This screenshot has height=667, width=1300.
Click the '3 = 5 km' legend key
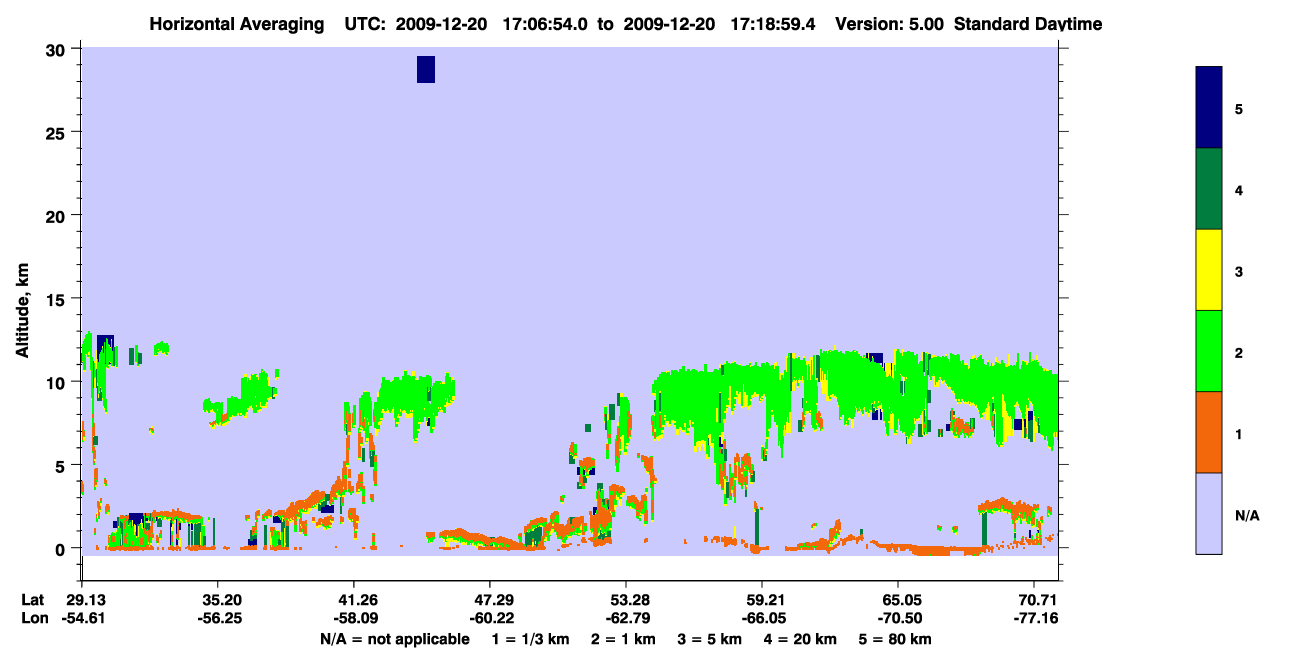(710, 640)
